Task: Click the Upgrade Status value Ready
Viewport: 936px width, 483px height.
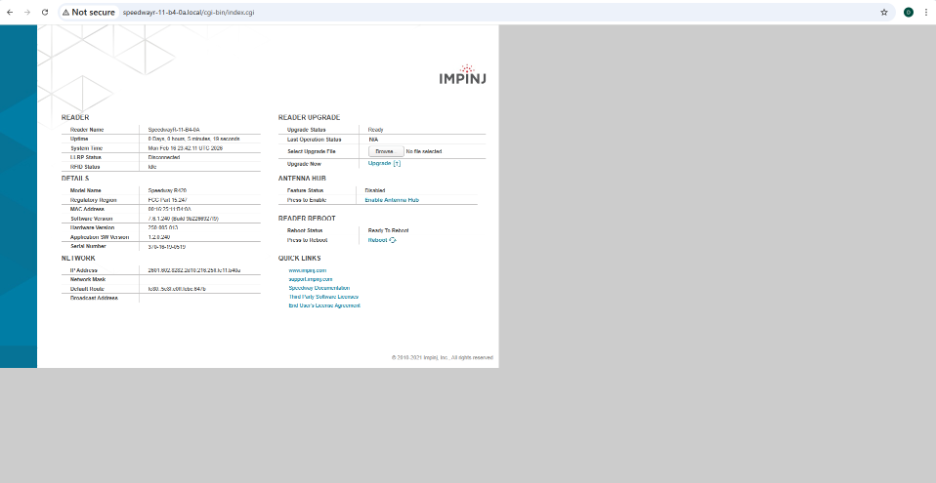Action: click(x=375, y=130)
